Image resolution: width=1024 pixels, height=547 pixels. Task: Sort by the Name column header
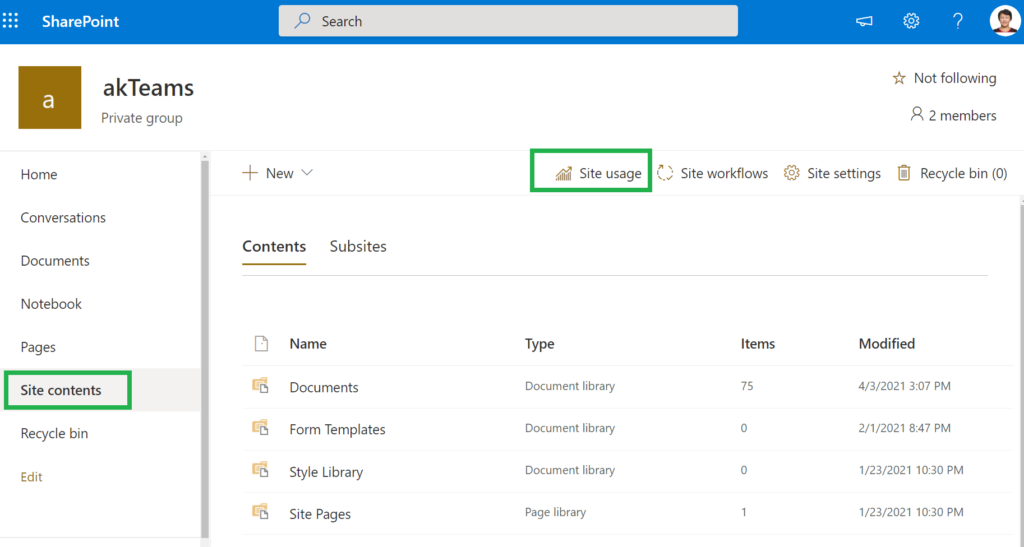(308, 343)
